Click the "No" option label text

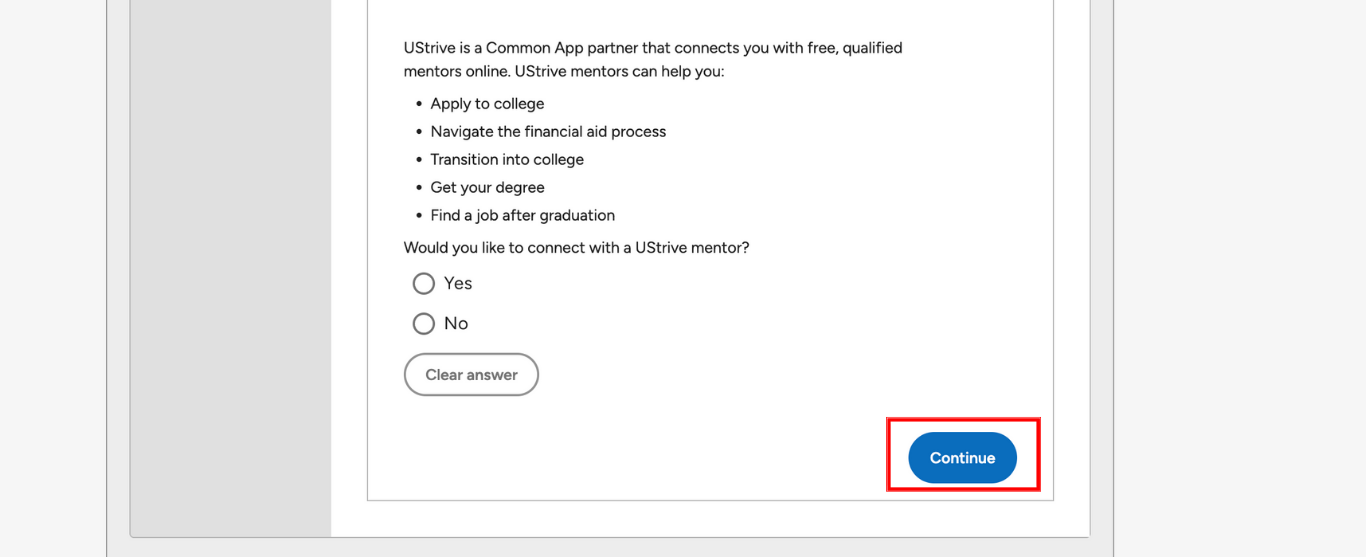(x=456, y=324)
